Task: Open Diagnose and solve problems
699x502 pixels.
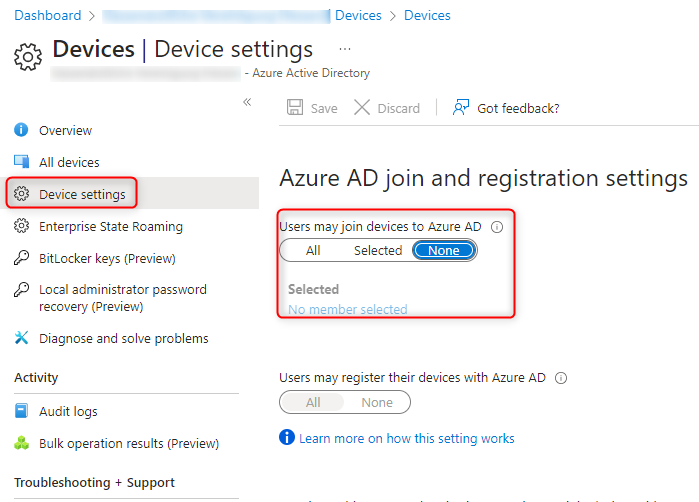Action: [123, 338]
